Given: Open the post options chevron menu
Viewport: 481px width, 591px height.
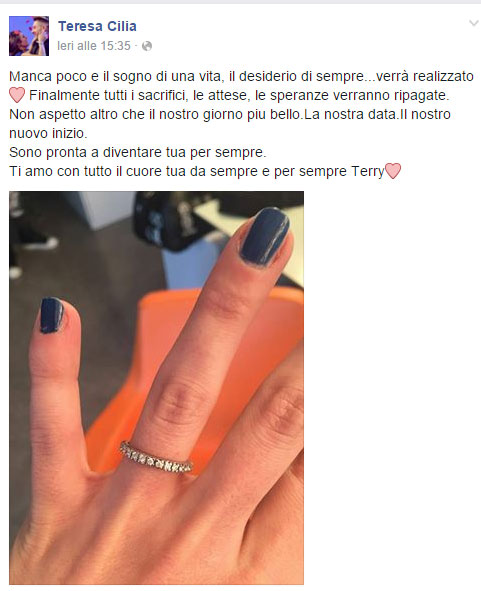Looking at the screenshot, I should point(473,23).
